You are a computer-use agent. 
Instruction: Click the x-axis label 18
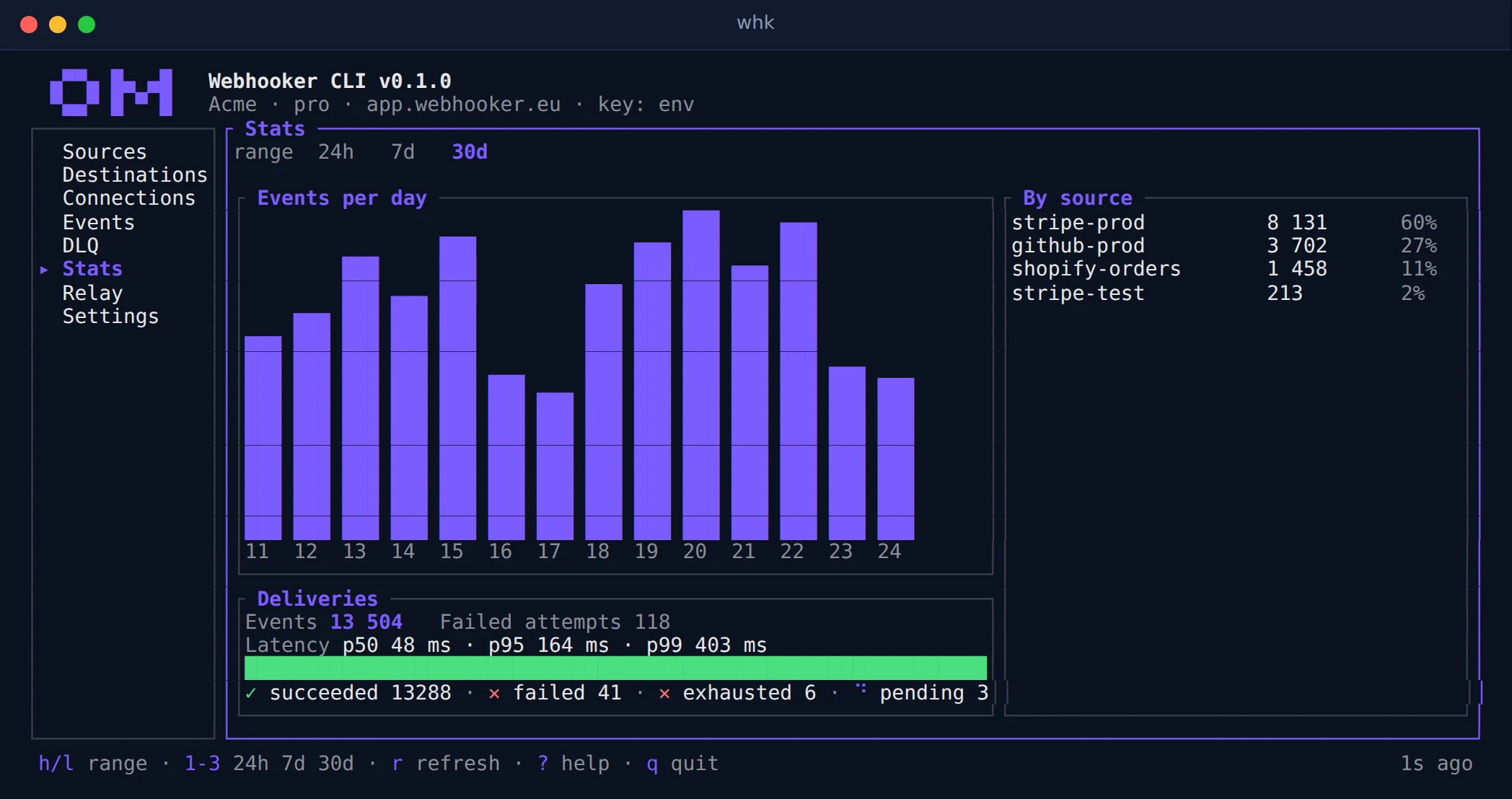tap(597, 551)
